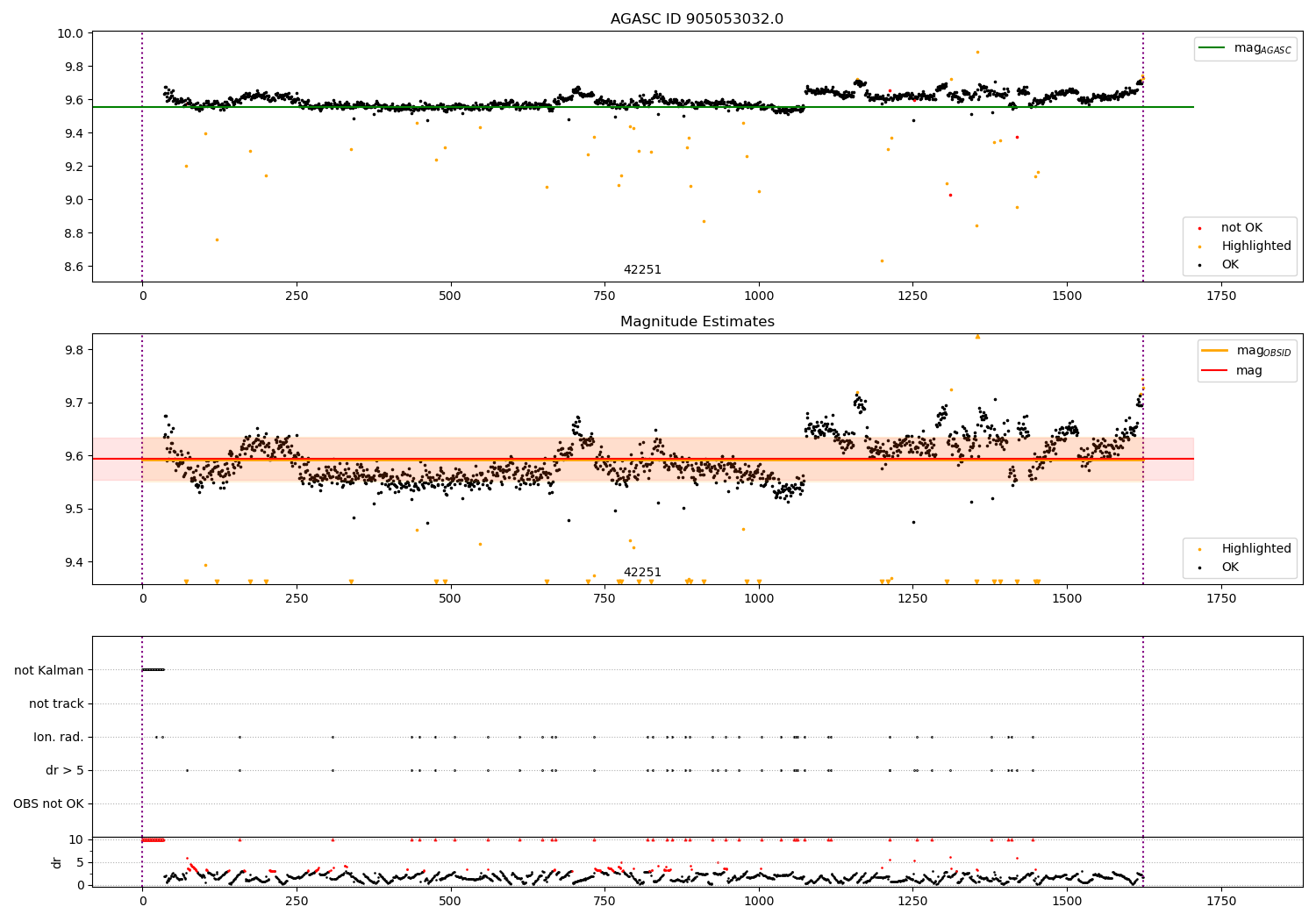Click the title "AGASC ID 905053032.0"
The width and height of the screenshot is (1316, 921).
697,19
